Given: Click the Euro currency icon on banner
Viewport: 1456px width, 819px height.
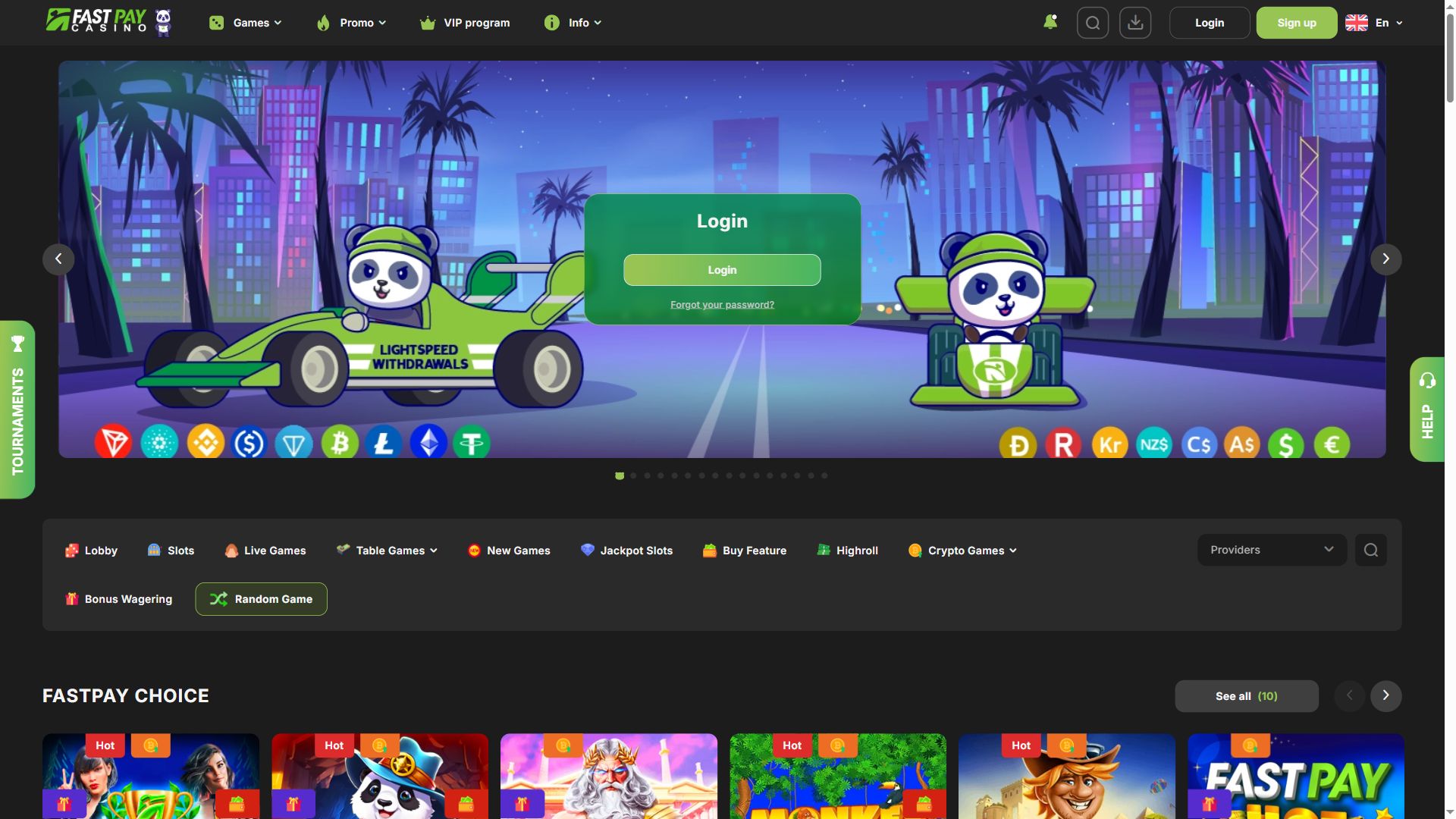Looking at the screenshot, I should coord(1332,444).
